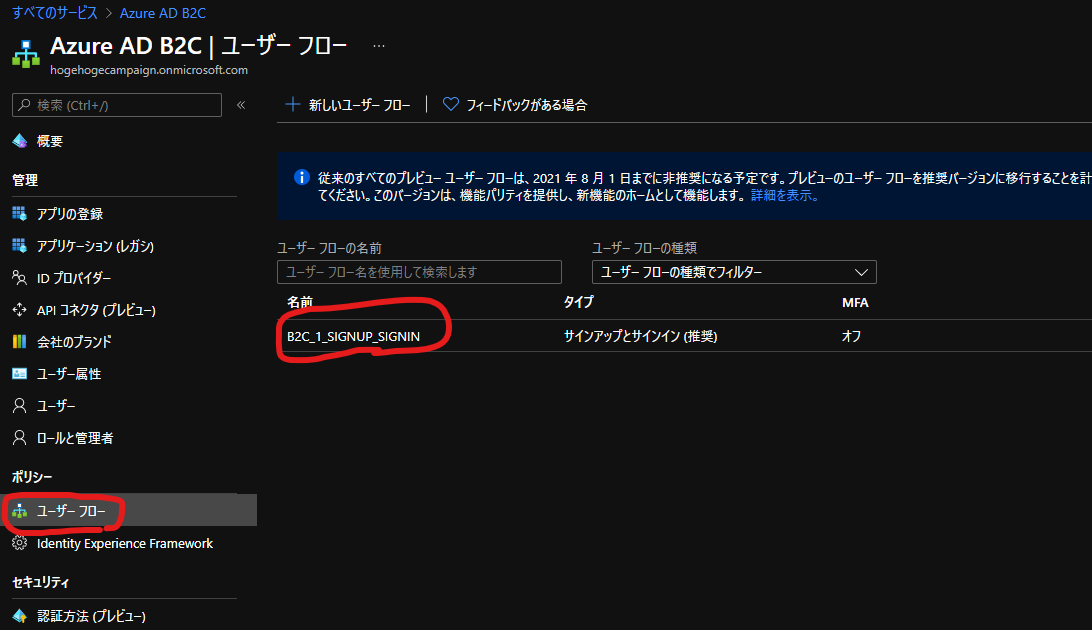Screen dimensions: 1092x630
Task: Open the ユーザー フローの種類でフィルター dropdown
Action: coord(734,271)
